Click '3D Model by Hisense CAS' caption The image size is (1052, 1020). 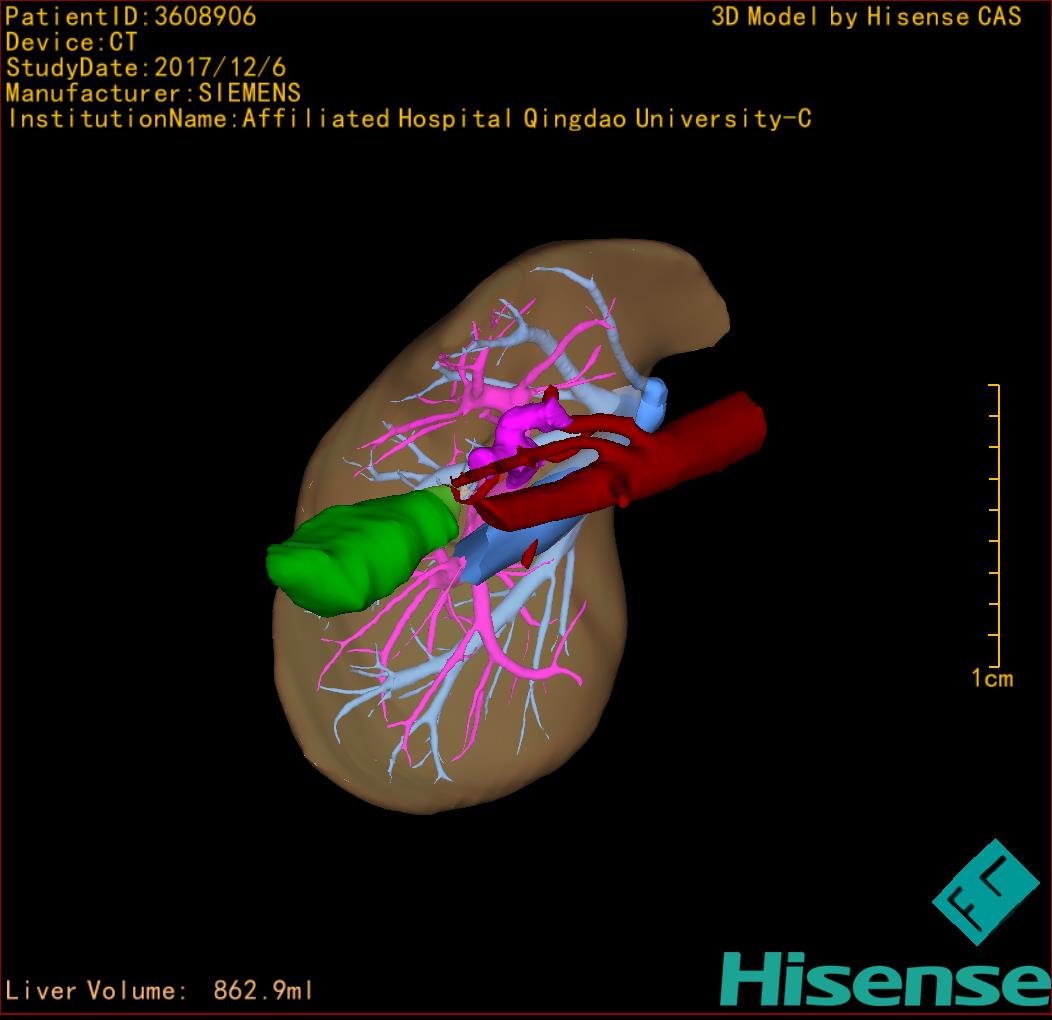pyautogui.click(x=866, y=16)
